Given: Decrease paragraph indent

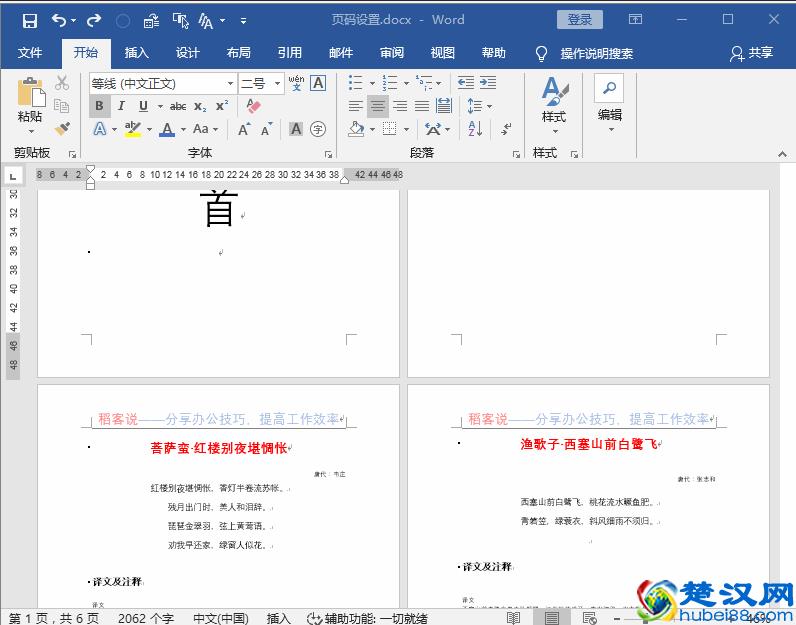Looking at the screenshot, I should [466, 82].
